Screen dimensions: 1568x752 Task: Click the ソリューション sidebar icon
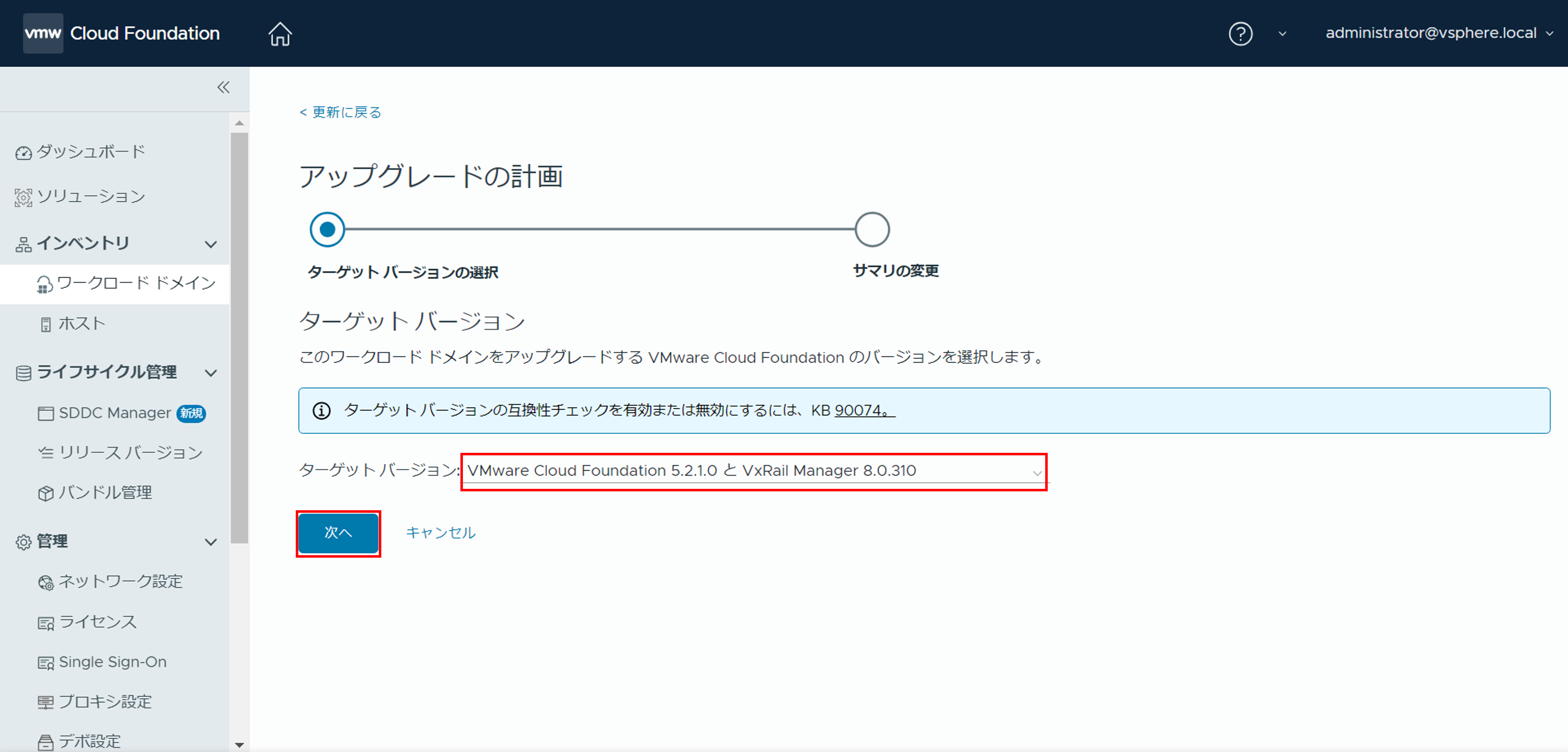(23, 197)
